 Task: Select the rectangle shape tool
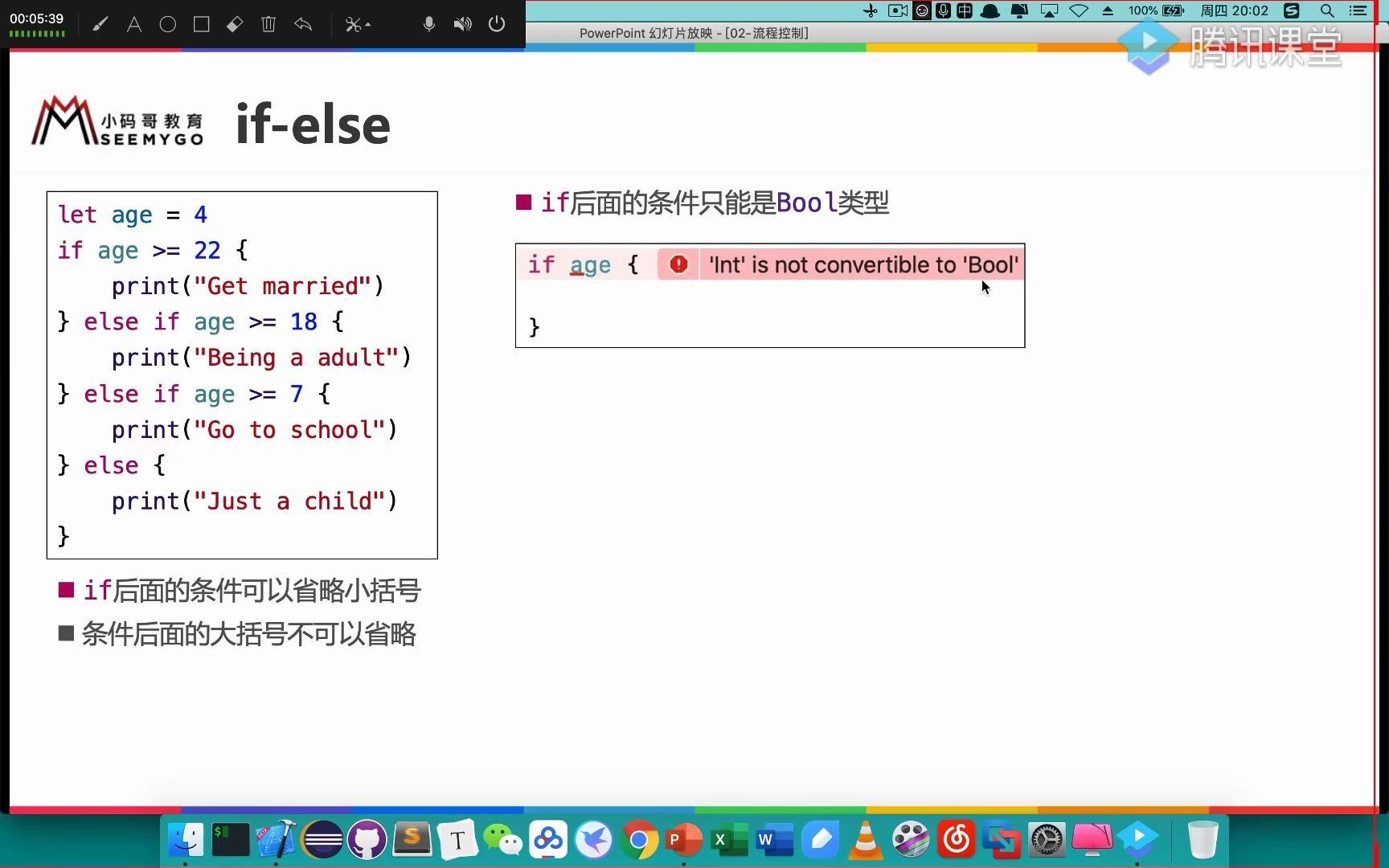202,24
